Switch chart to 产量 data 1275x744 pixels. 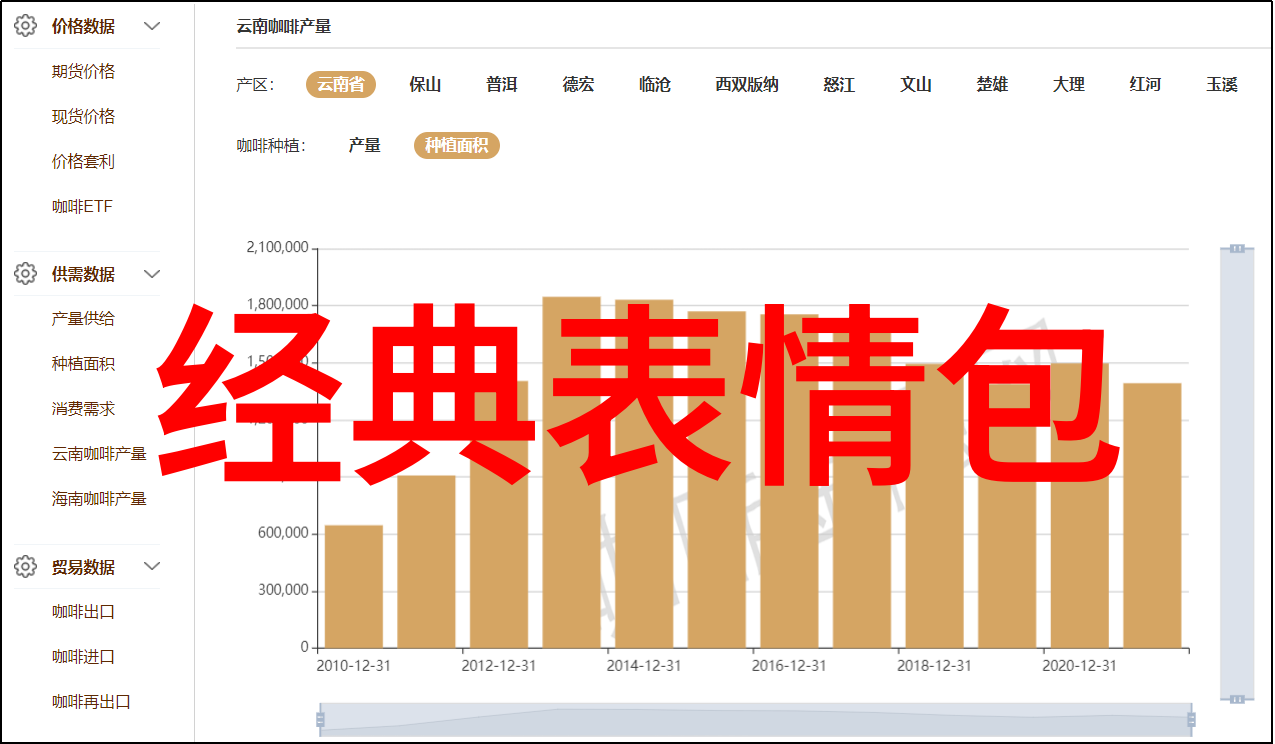click(x=365, y=146)
